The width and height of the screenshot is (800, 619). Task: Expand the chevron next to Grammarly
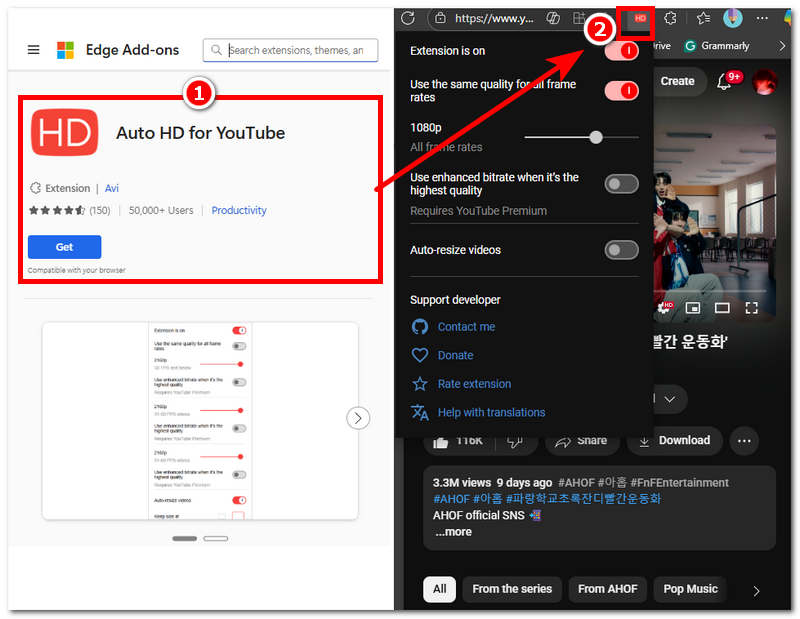(782, 45)
